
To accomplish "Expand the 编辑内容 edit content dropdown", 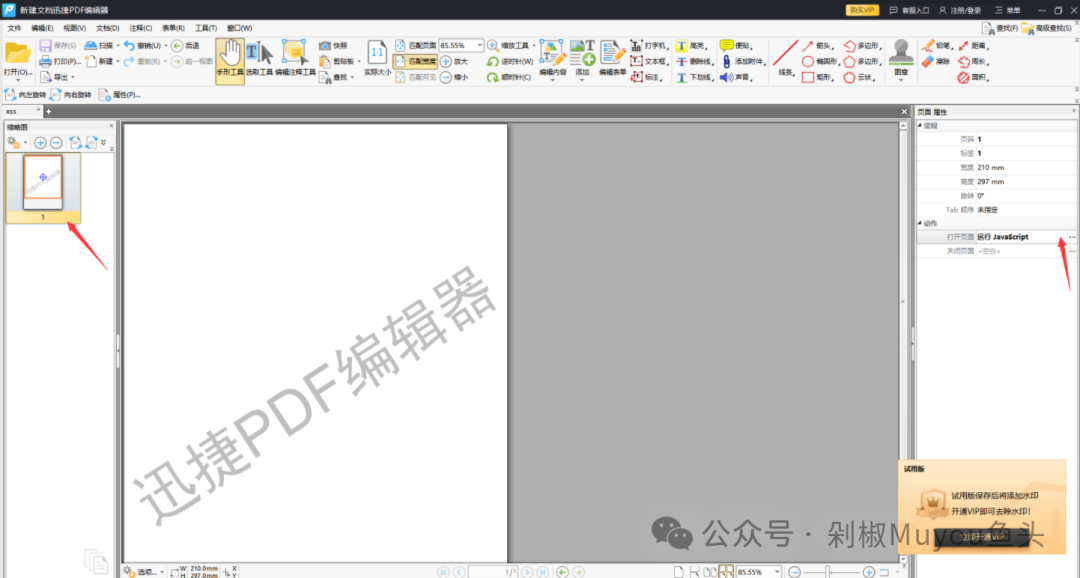I will tap(552, 80).
